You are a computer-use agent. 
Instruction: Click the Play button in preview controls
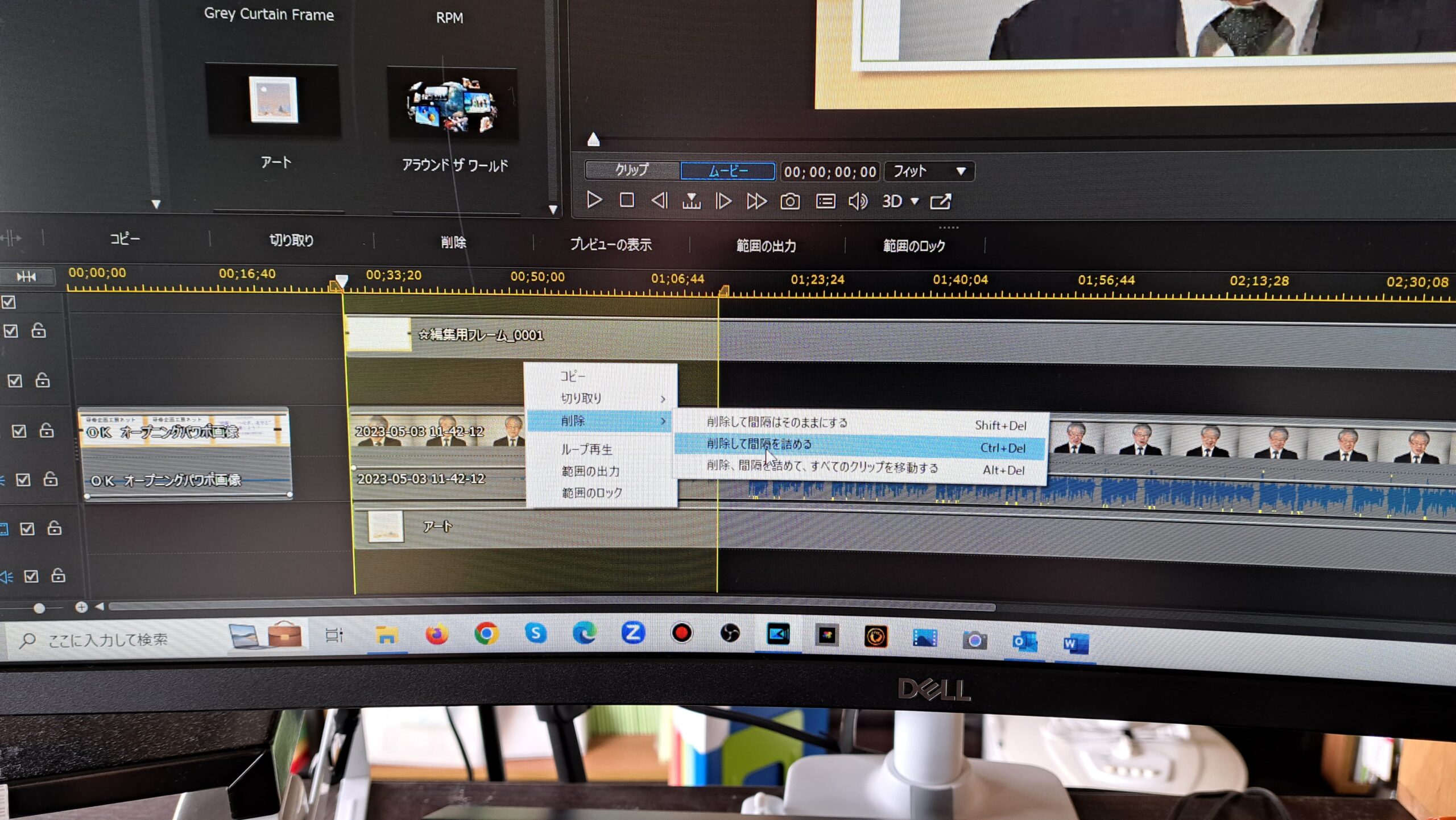(x=594, y=200)
